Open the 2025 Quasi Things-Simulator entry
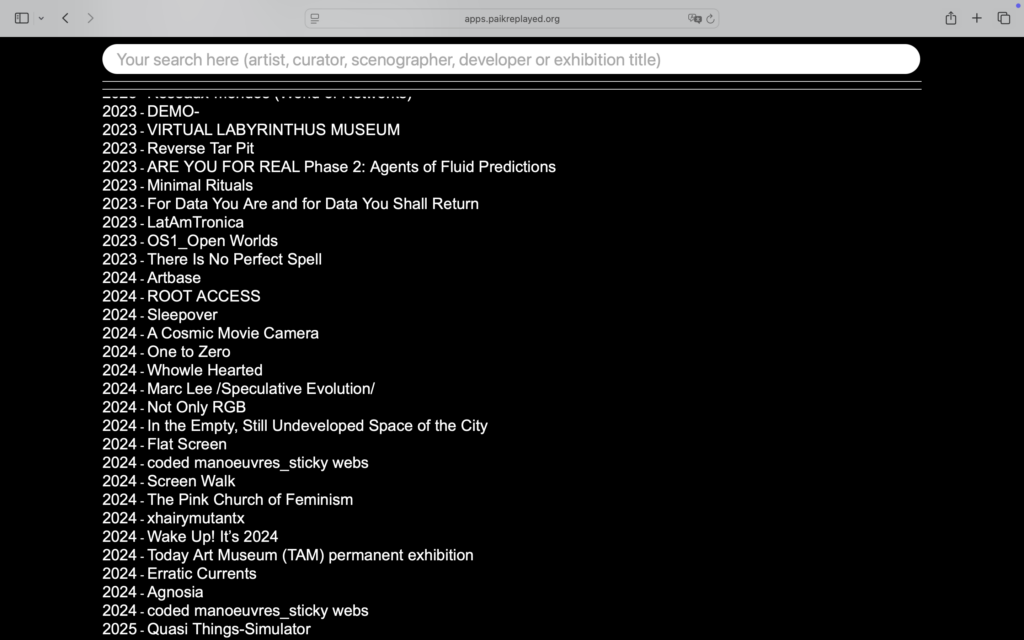The image size is (1024, 640). tap(228, 629)
